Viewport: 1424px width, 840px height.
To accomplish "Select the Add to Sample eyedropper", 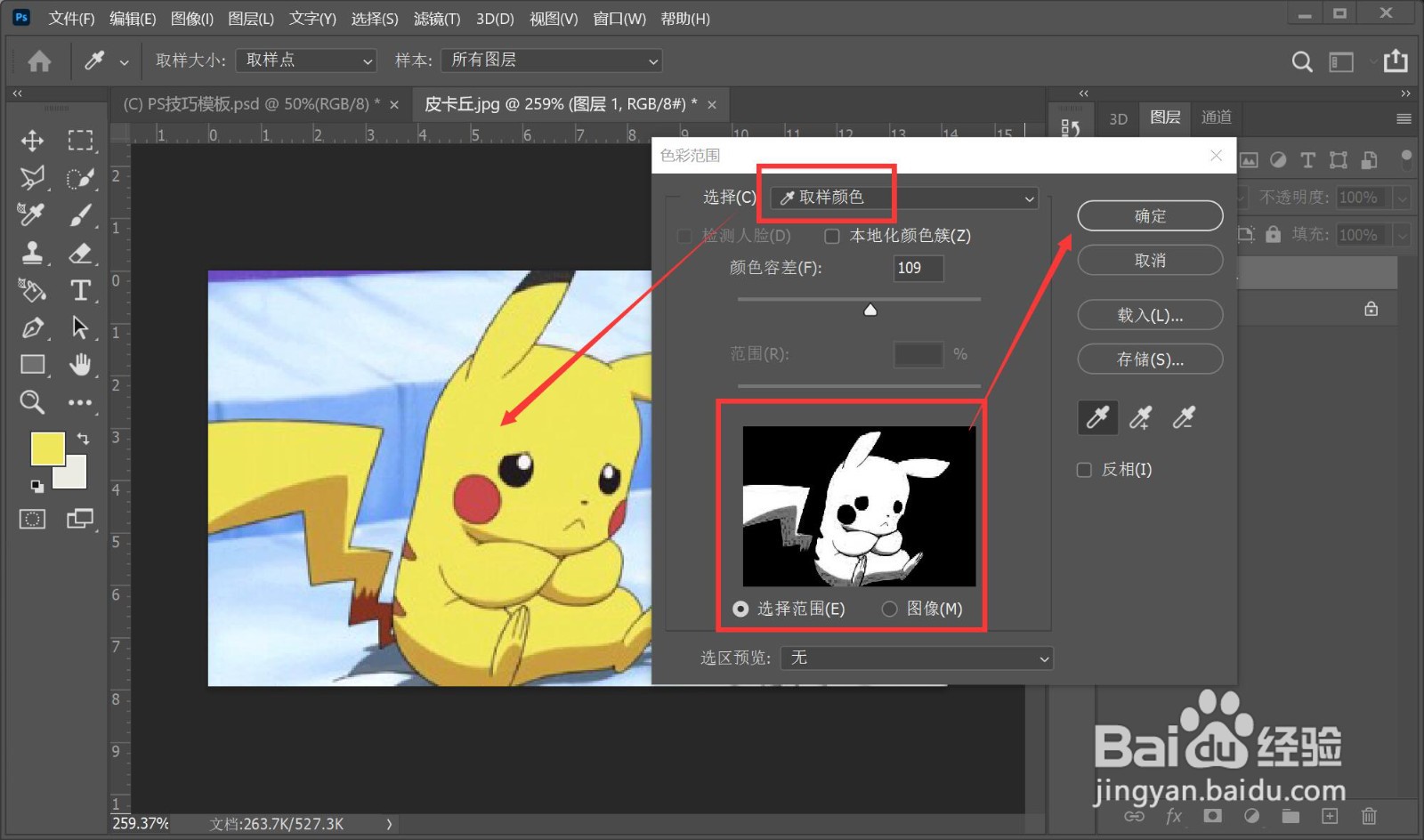I will pyautogui.click(x=1140, y=417).
